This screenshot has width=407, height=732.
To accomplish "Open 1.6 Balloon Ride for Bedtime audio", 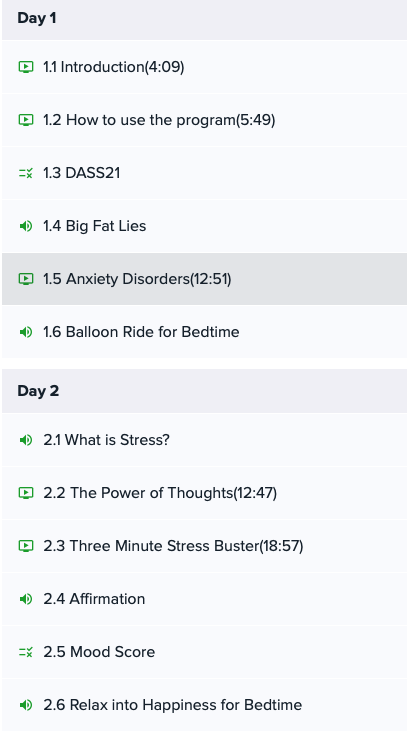I will (204, 332).
